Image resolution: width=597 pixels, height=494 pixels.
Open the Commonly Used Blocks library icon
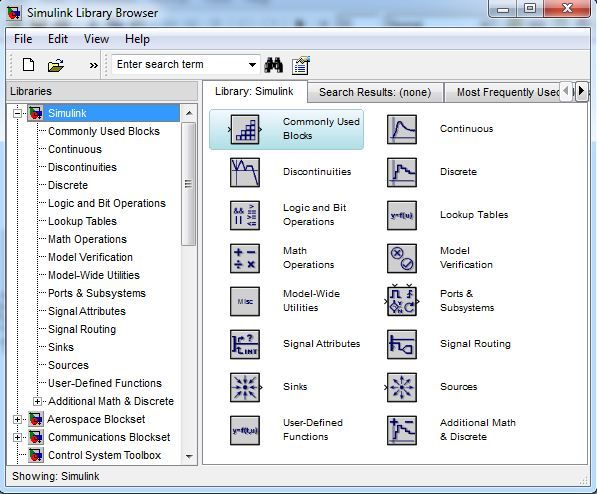(245, 129)
